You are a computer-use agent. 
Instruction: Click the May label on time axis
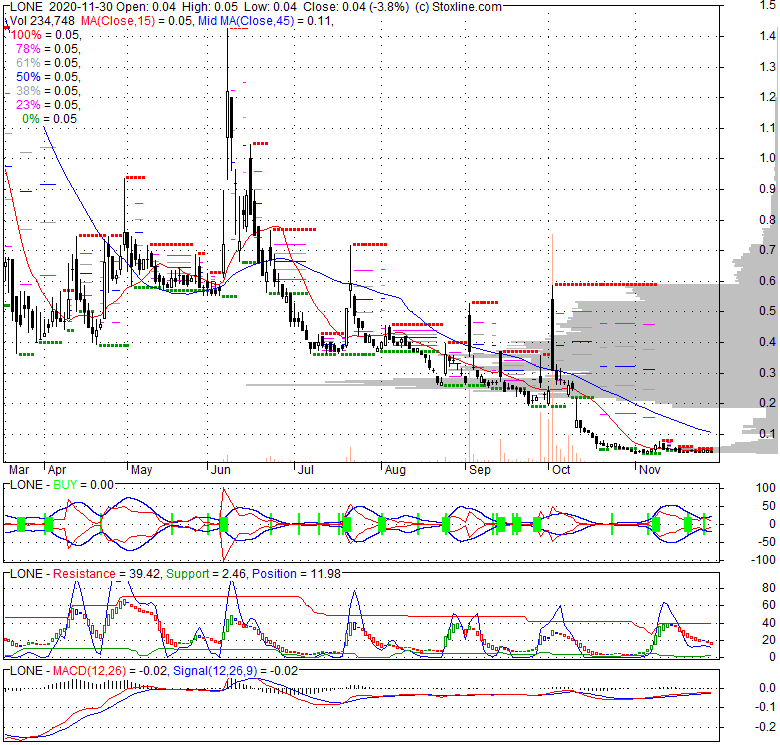click(142, 470)
